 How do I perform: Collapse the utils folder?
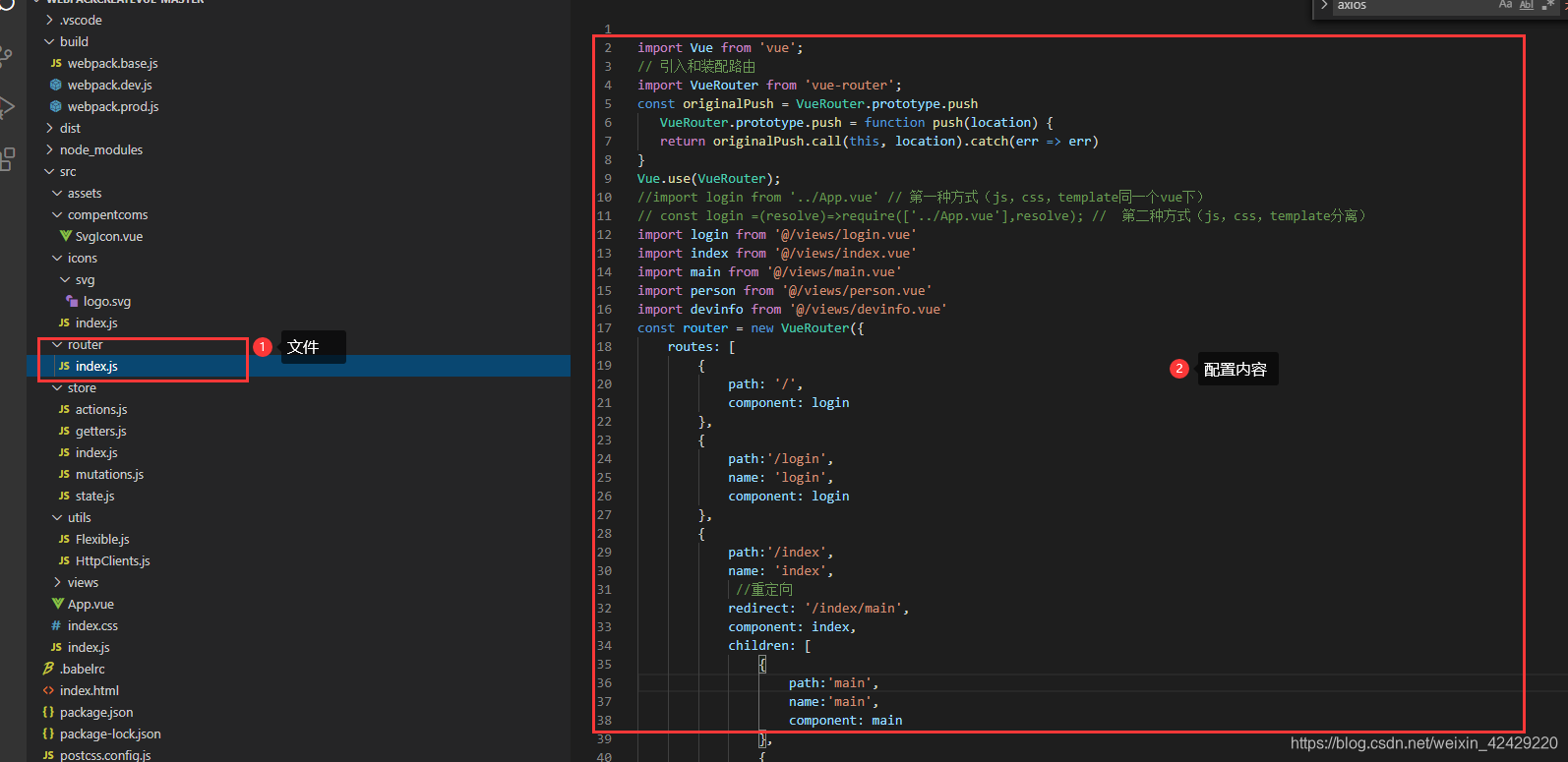(x=58, y=517)
